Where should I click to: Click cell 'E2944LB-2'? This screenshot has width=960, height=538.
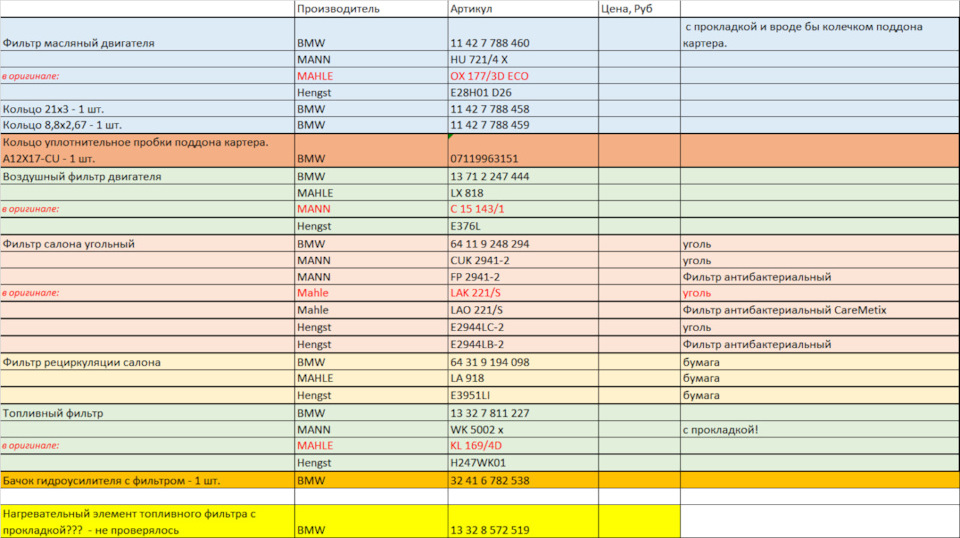(523, 344)
